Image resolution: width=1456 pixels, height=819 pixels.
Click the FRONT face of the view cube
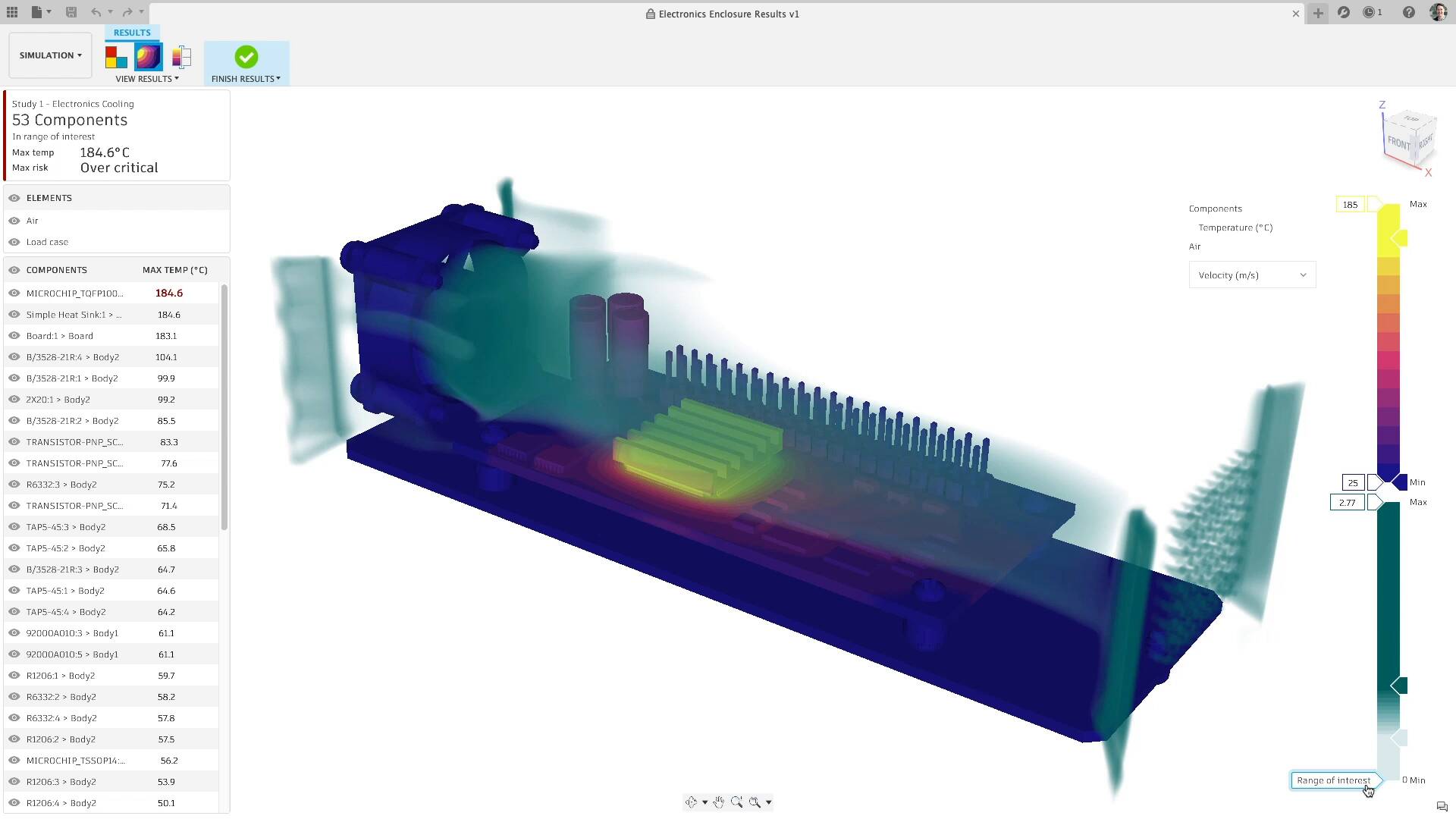(1398, 143)
